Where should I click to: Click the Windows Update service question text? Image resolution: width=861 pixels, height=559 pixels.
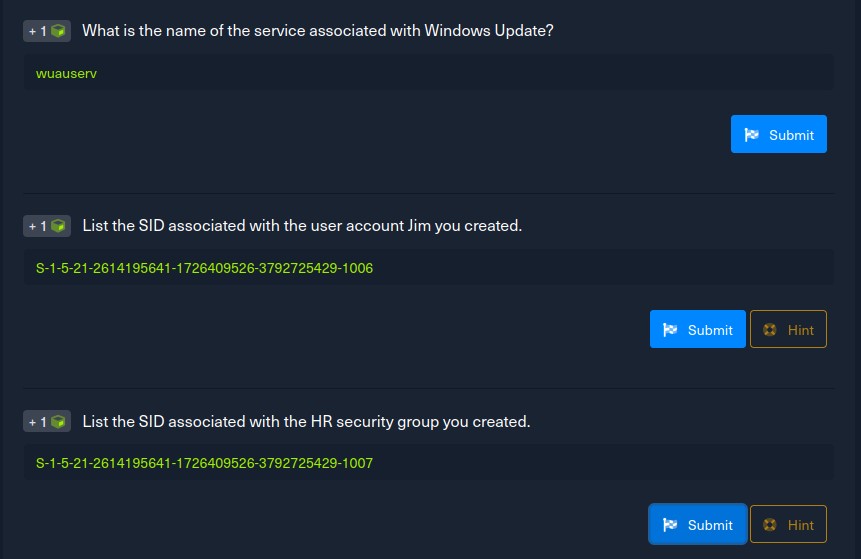click(x=318, y=31)
